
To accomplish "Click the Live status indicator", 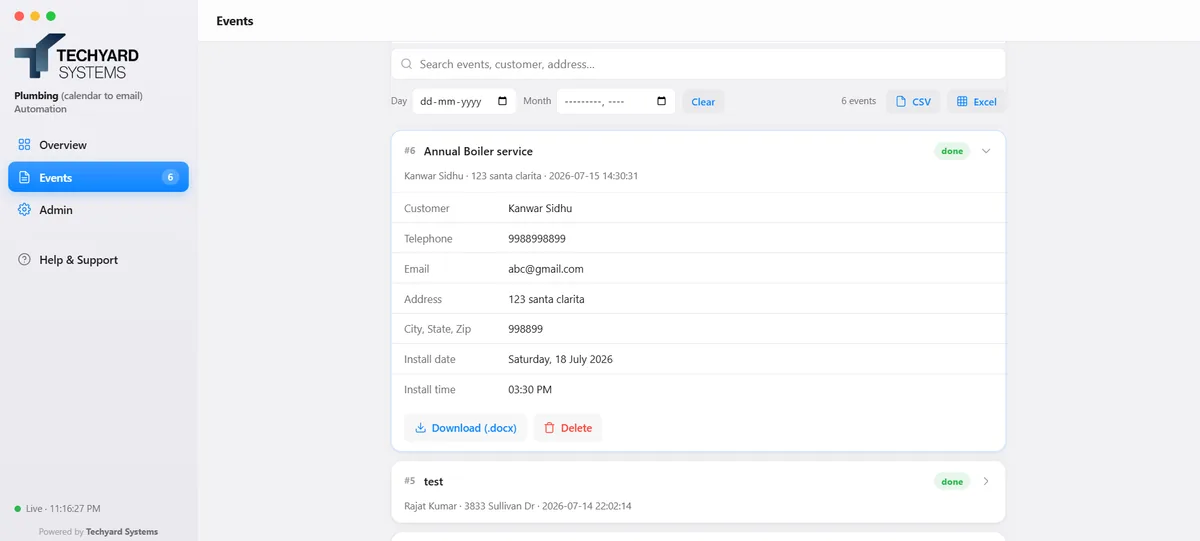I will pyautogui.click(x=57, y=509).
